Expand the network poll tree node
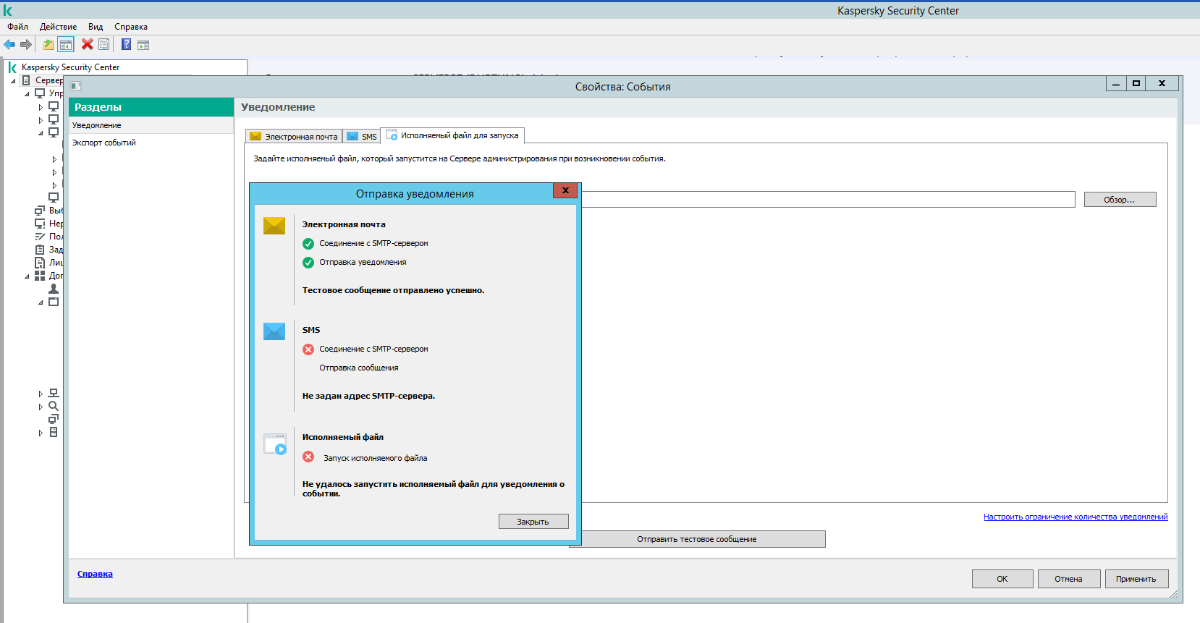This screenshot has width=1200, height=623. (41, 393)
